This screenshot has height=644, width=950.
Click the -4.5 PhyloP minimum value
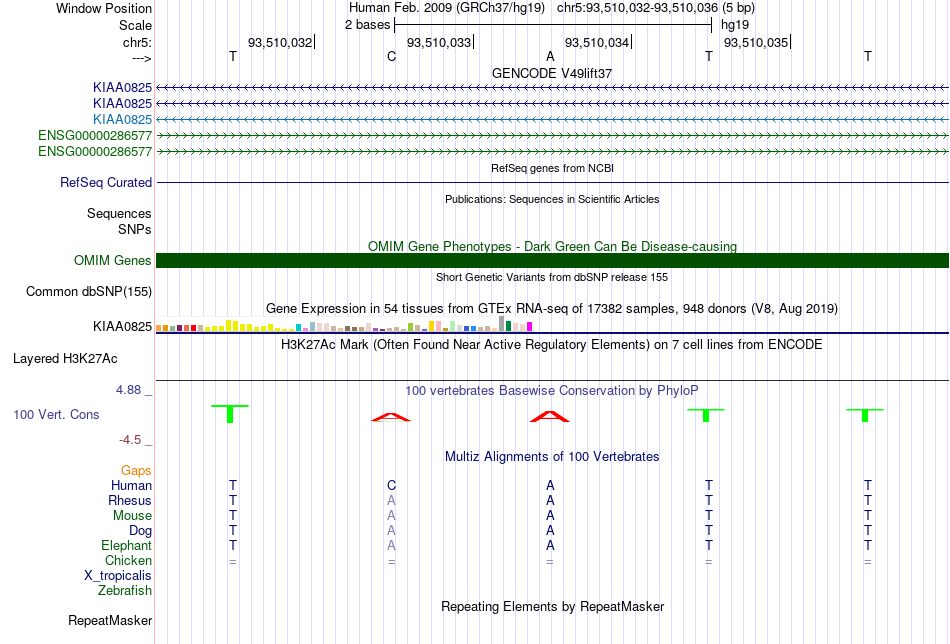point(130,440)
